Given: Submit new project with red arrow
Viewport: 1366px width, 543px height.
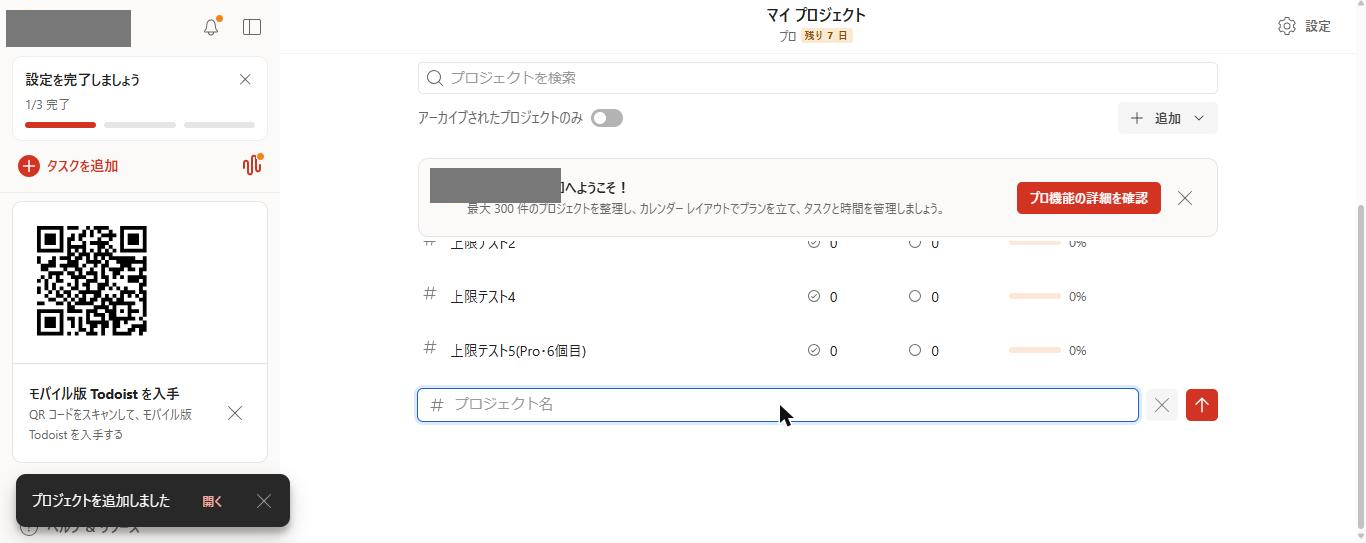Looking at the screenshot, I should pos(1202,405).
